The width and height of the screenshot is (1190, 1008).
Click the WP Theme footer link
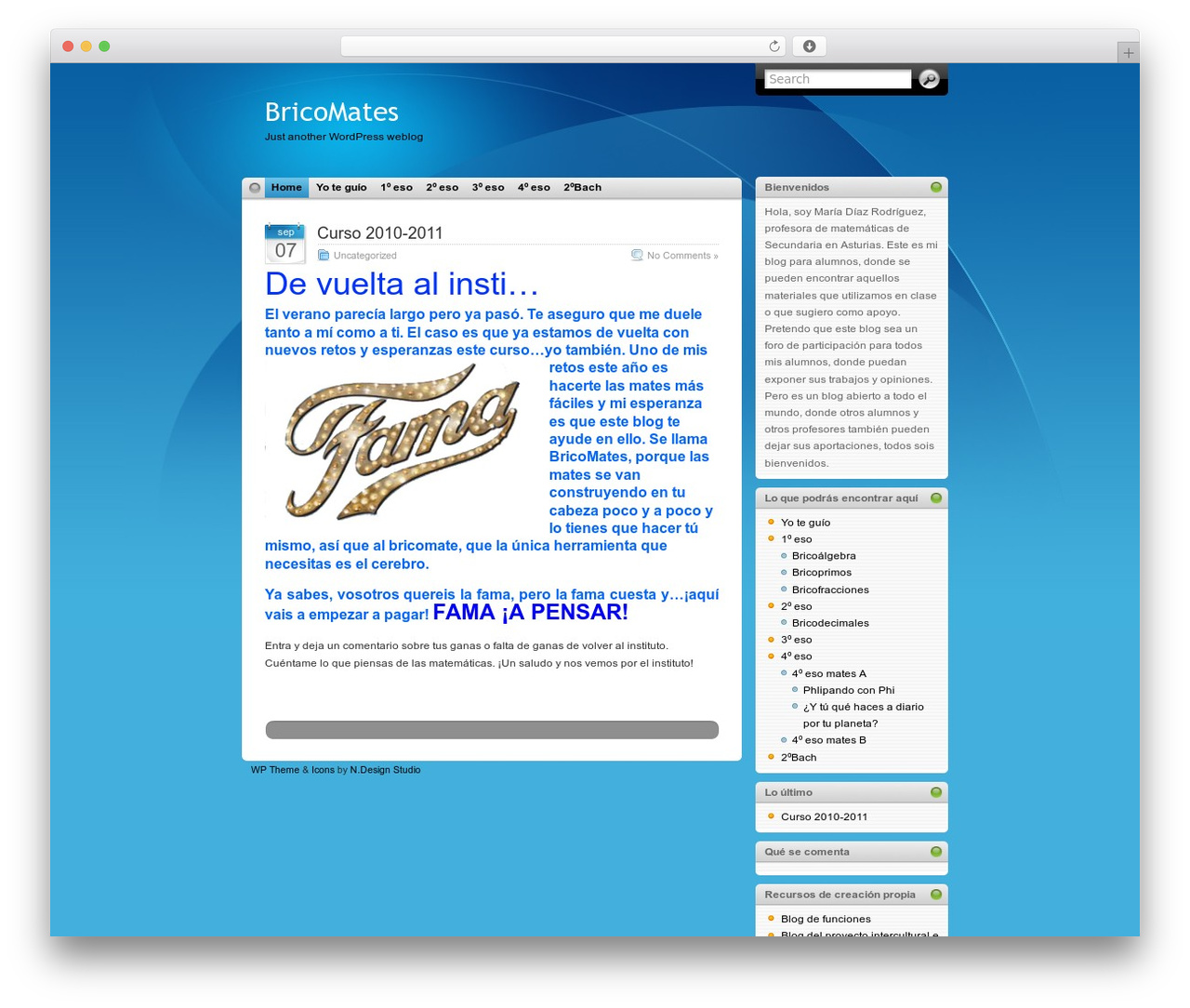275,770
